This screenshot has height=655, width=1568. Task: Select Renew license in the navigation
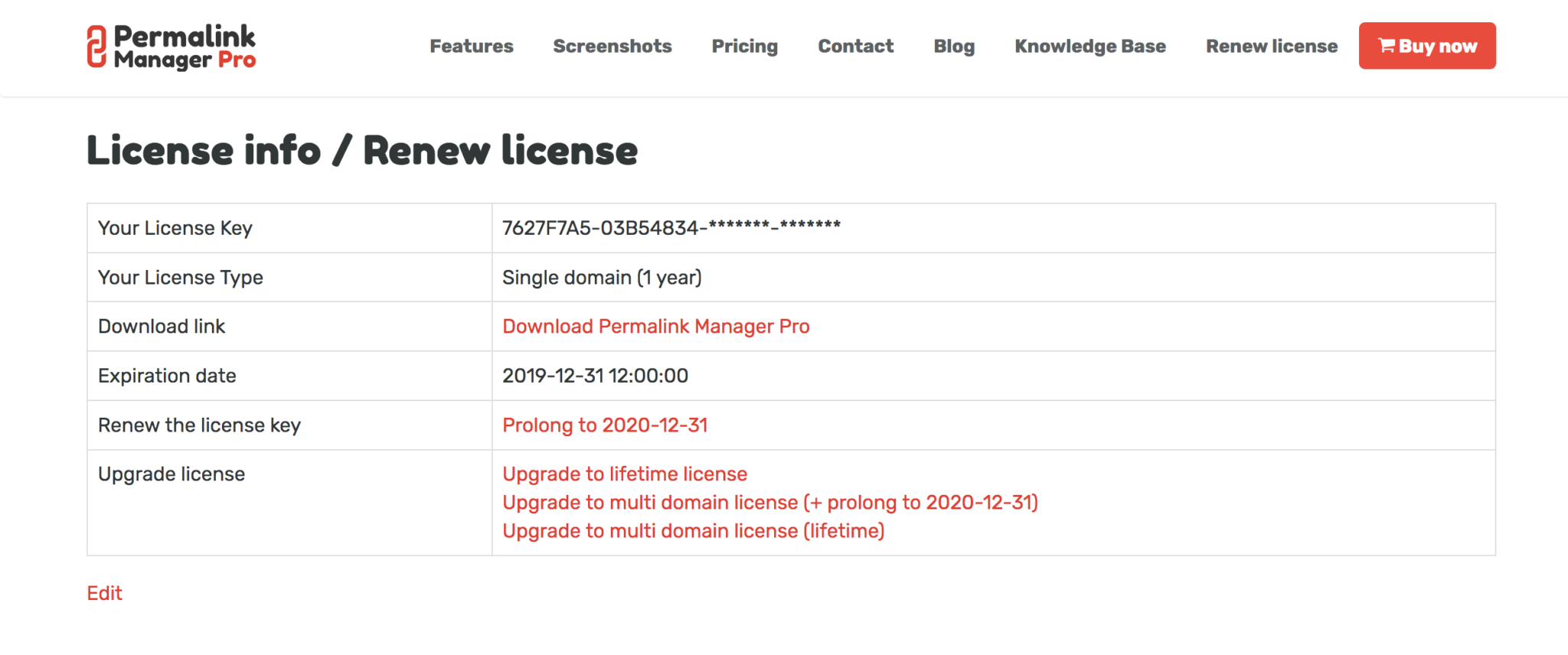coord(1272,46)
